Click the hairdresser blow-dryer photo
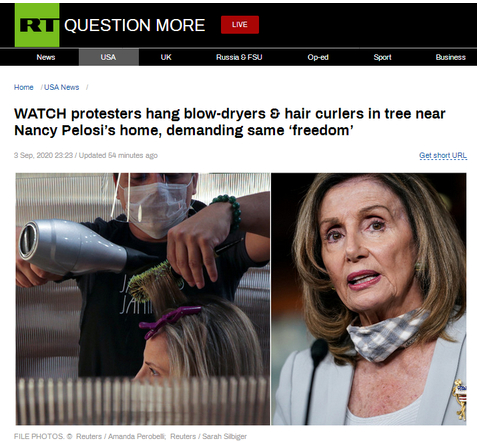This screenshot has height=442, width=477. (x=143, y=299)
